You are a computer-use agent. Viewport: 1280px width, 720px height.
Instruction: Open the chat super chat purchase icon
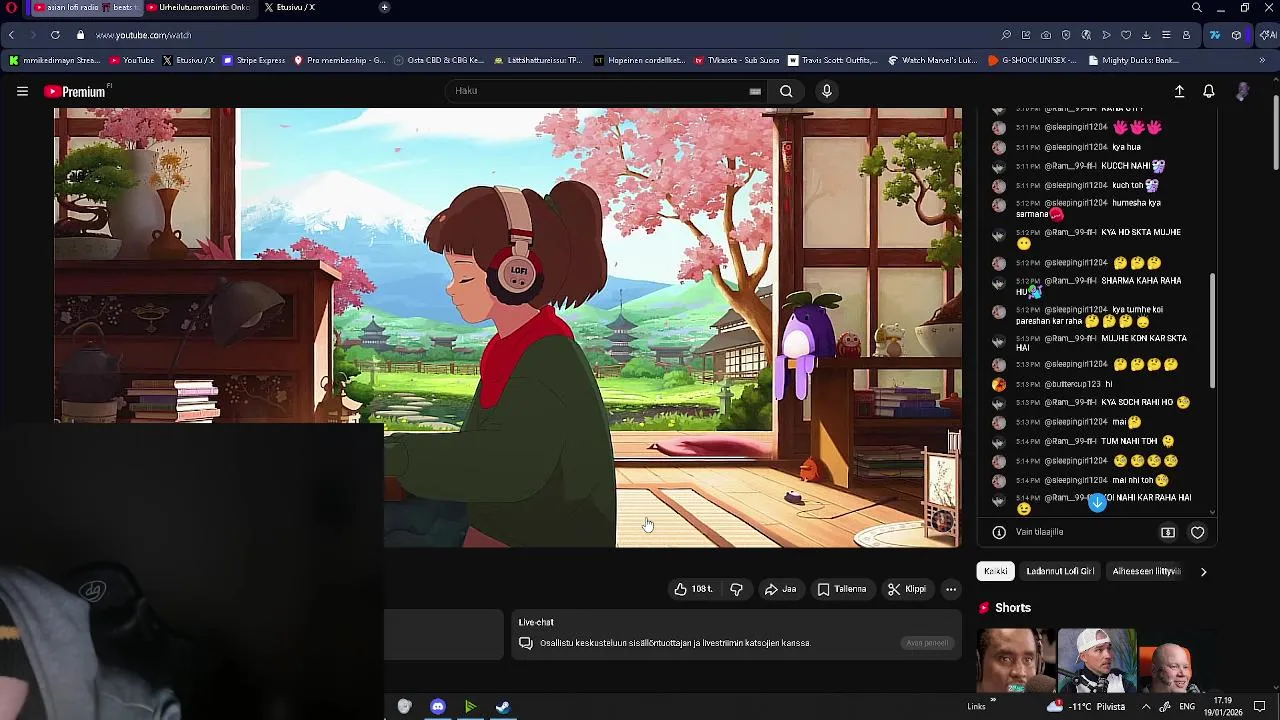[1167, 532]
